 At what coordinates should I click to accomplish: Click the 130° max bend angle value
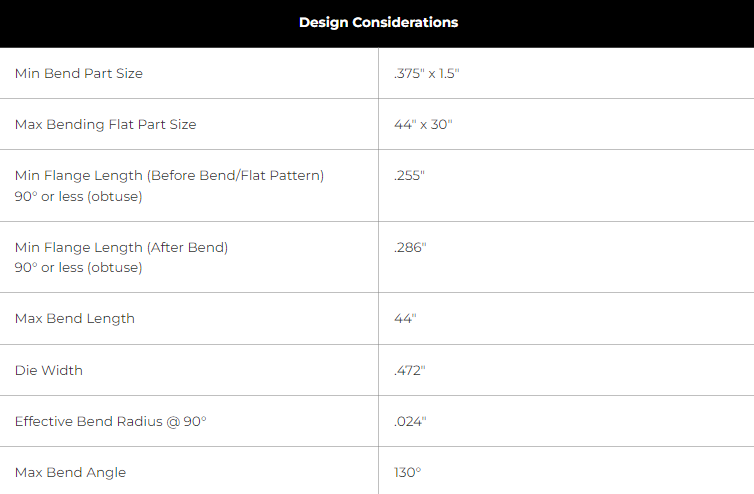coord(407,472)
